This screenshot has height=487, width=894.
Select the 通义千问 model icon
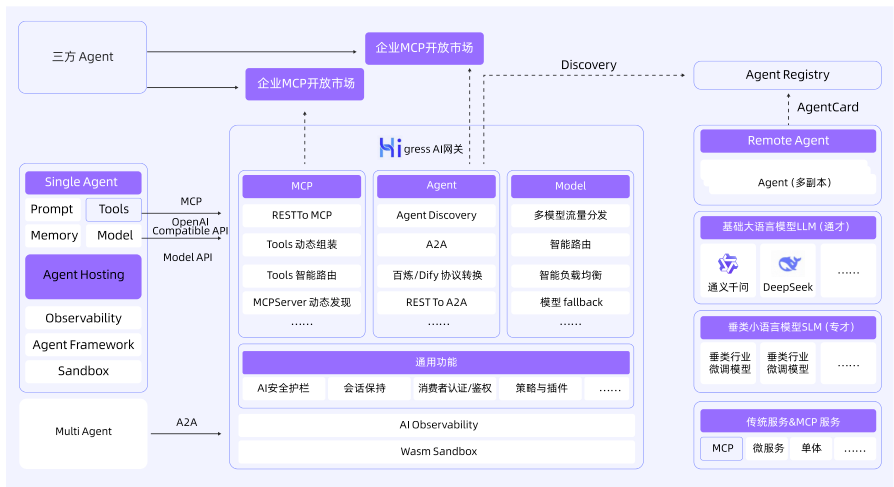pos(728,263)
